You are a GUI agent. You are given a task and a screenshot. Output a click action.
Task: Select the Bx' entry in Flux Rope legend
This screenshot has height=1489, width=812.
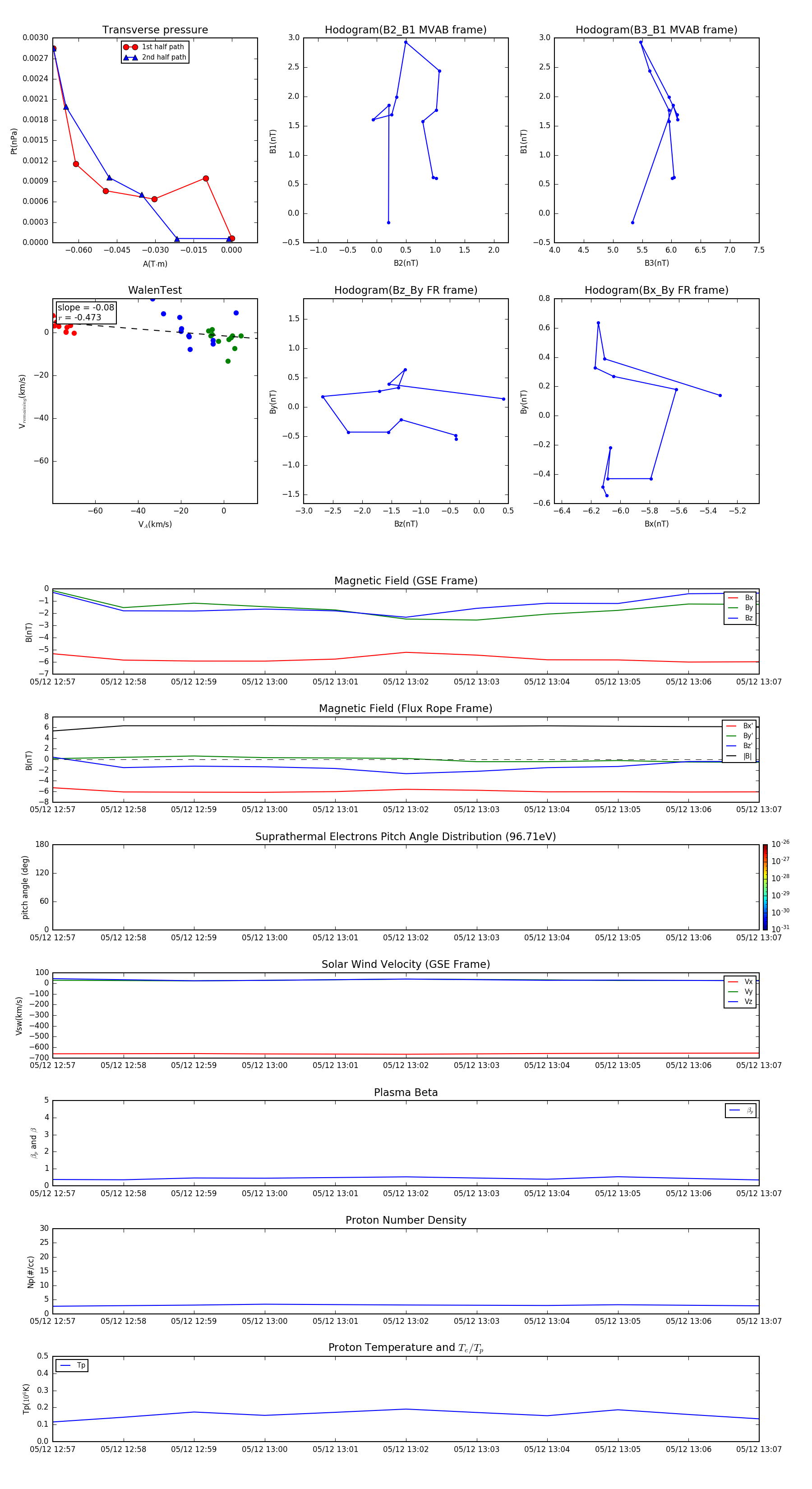(x=740, y=726)
